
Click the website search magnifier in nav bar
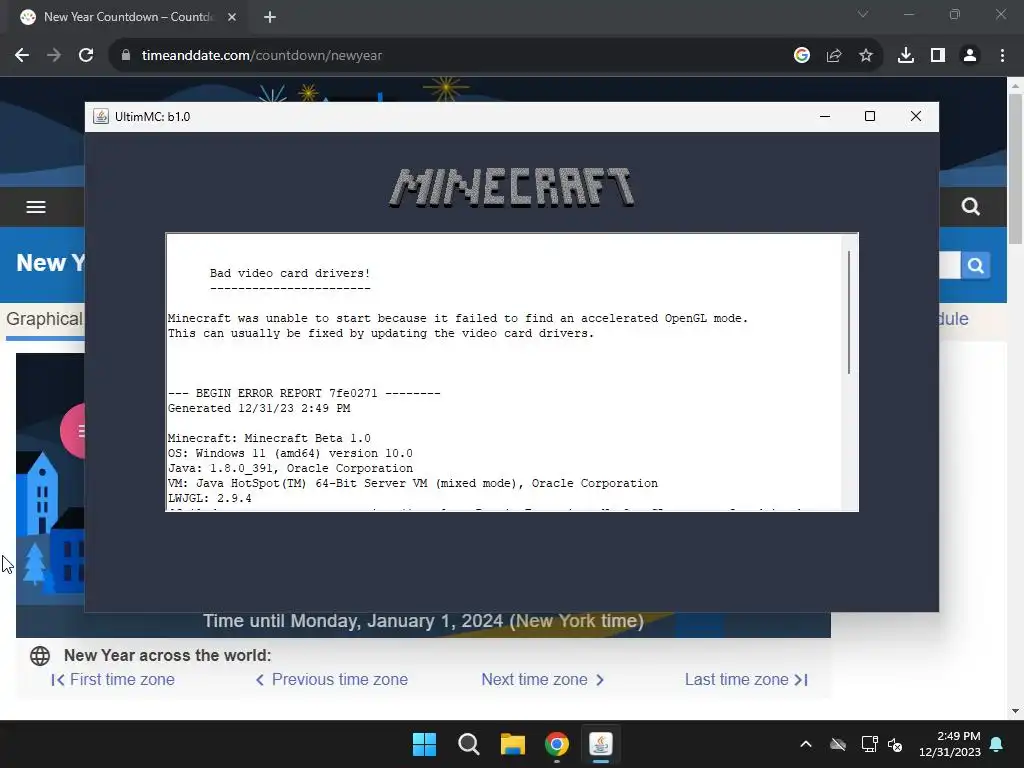pos(970,207)
